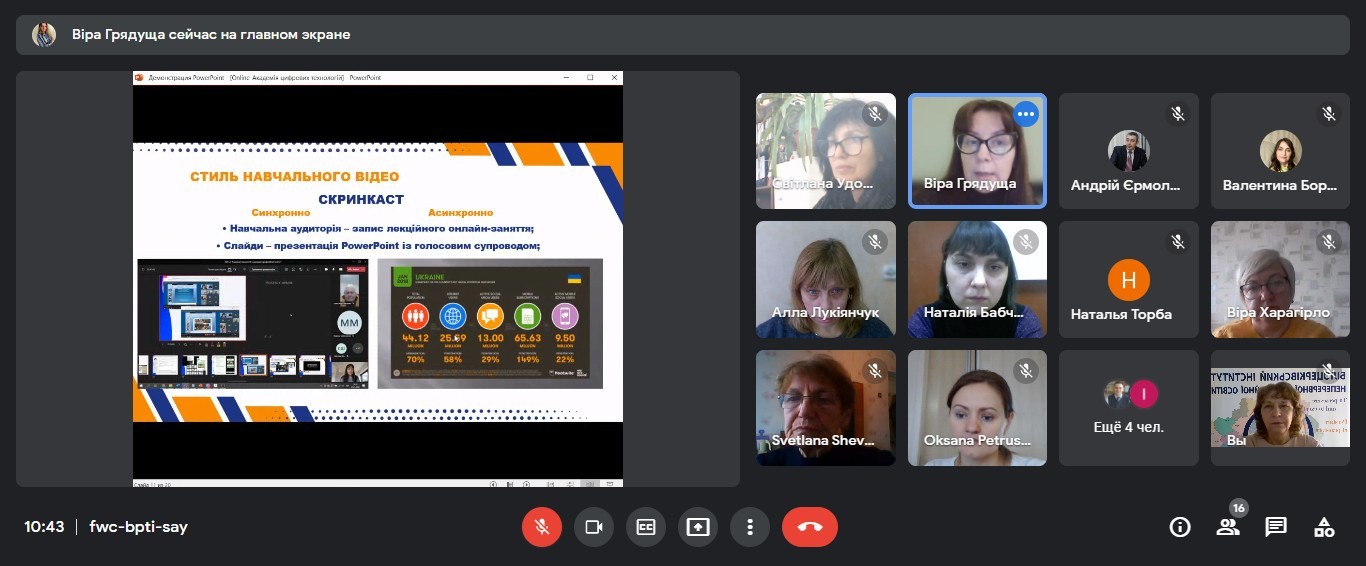1366x566 pixels.
Task: Open options on Віра Грядуща tile
Action: coord(1025,114)
